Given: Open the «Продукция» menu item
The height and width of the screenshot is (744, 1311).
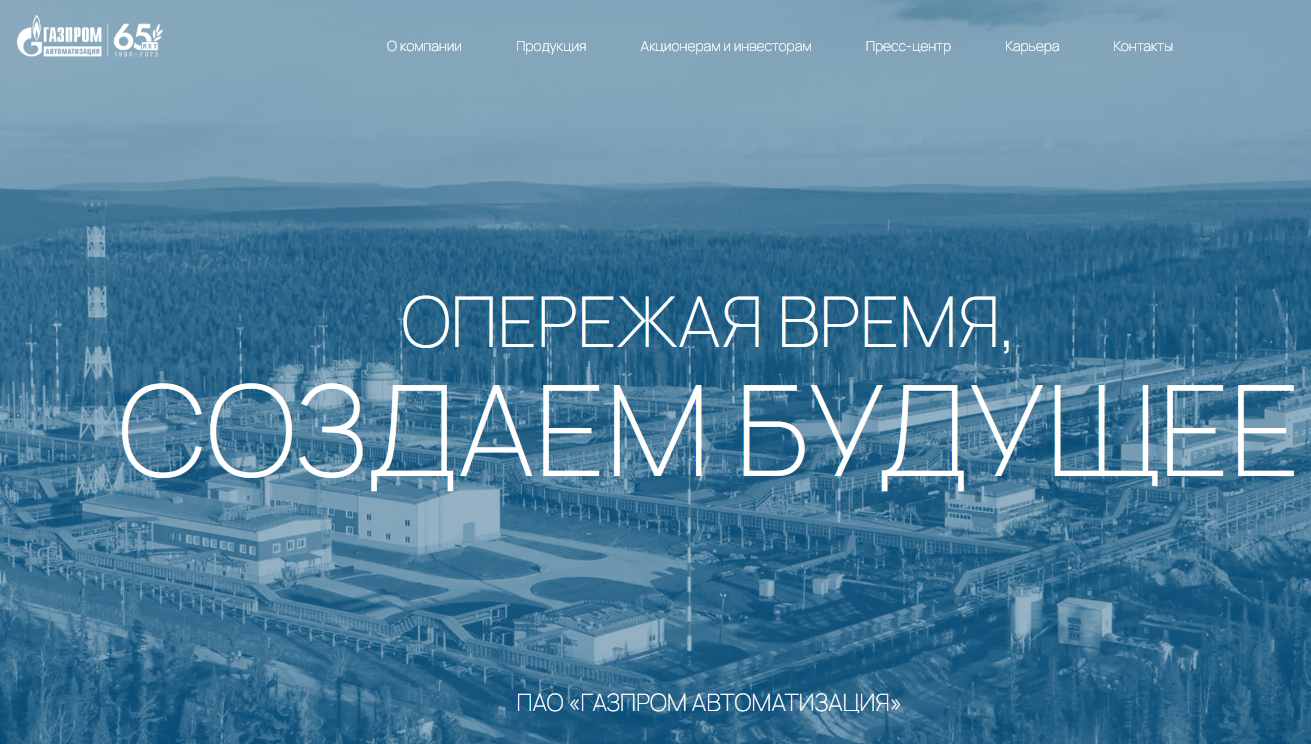Looking at the screenshot, I should pyautogui.click(x=551, y=46).
